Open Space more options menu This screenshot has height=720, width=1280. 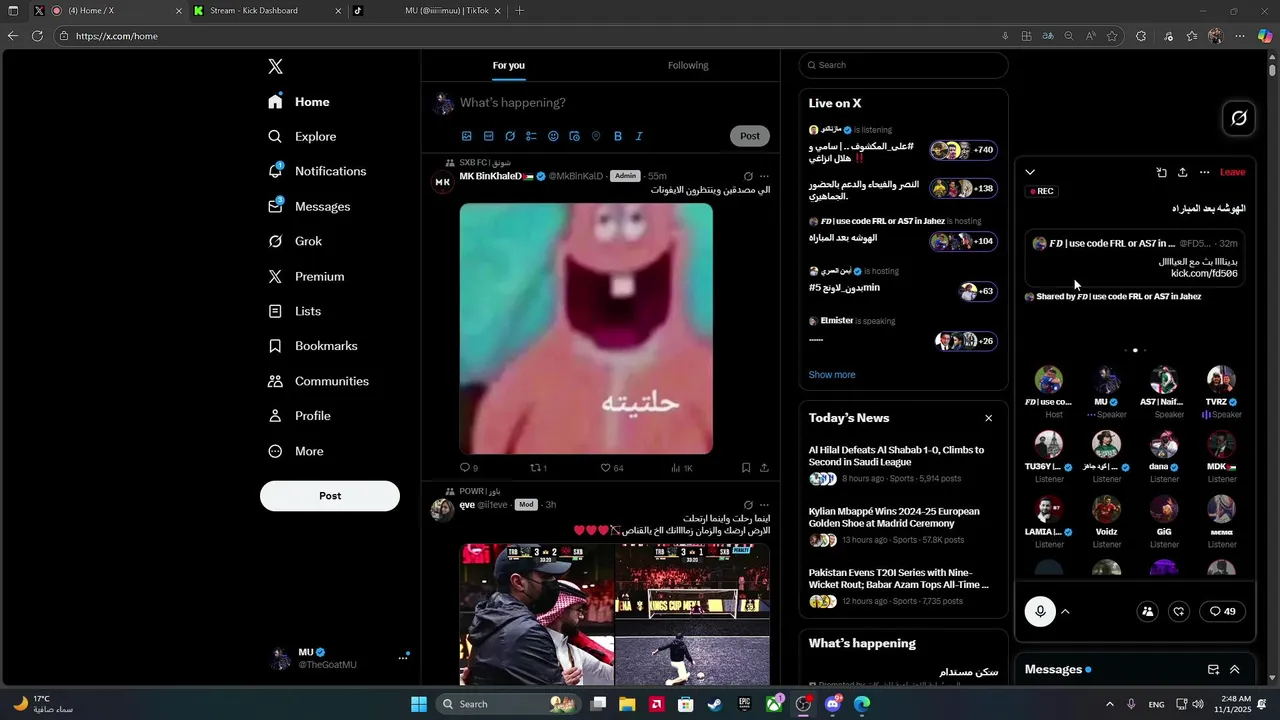[1204, 172]
